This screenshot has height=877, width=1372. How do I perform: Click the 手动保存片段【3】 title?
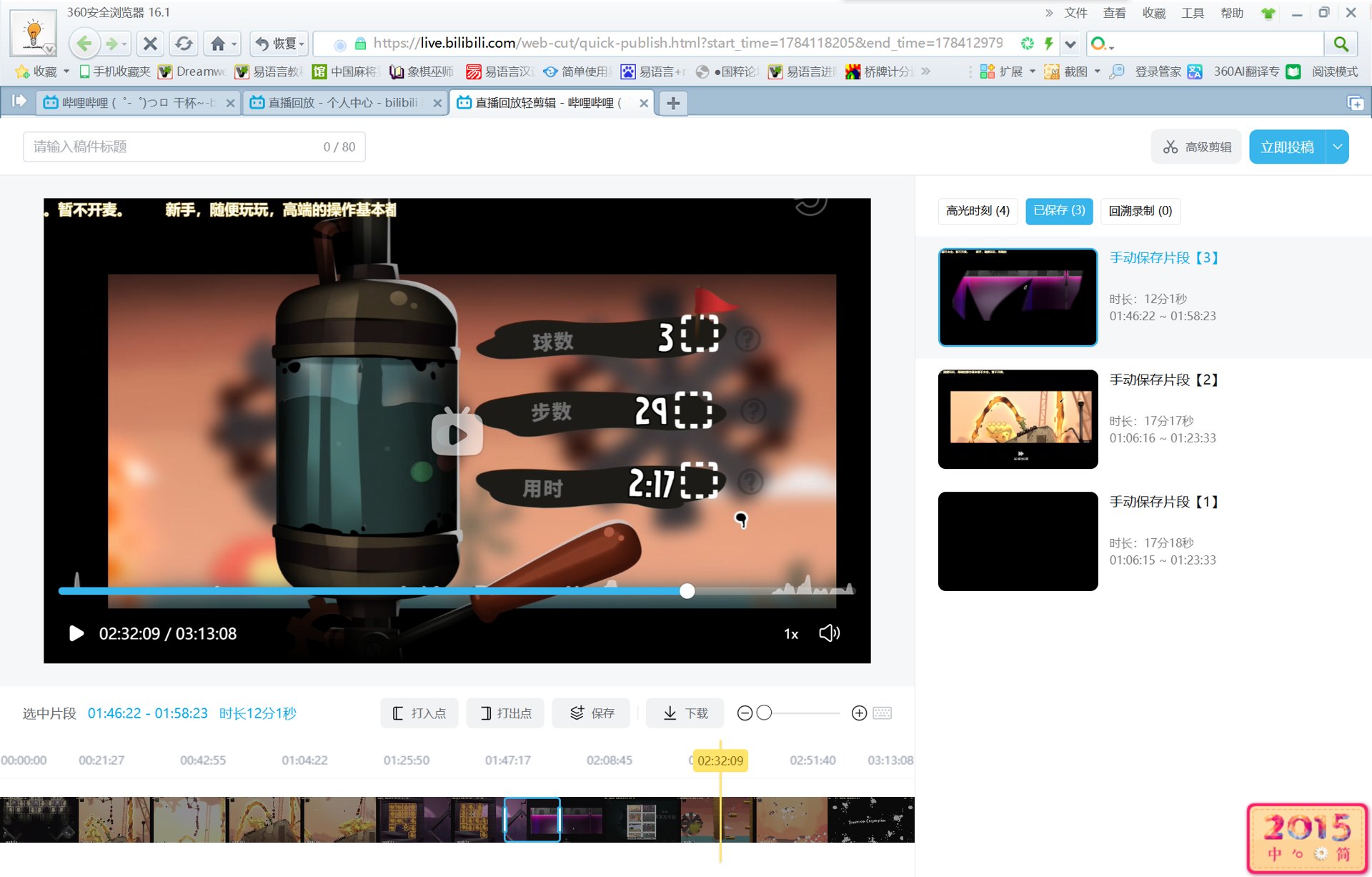pos(1164,257)
